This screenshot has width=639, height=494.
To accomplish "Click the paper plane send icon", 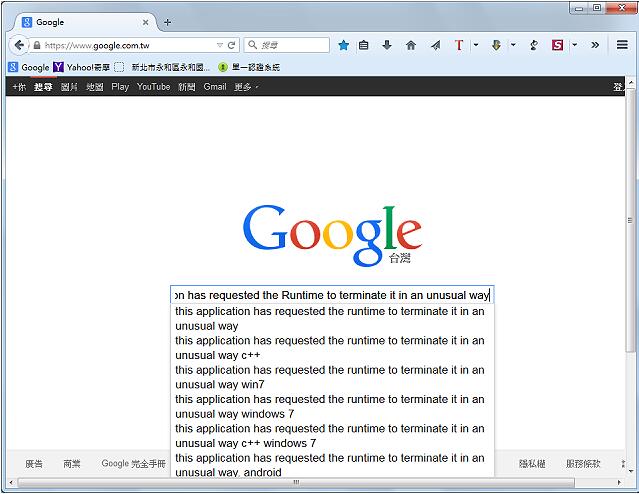I will (x=436, y=45).
